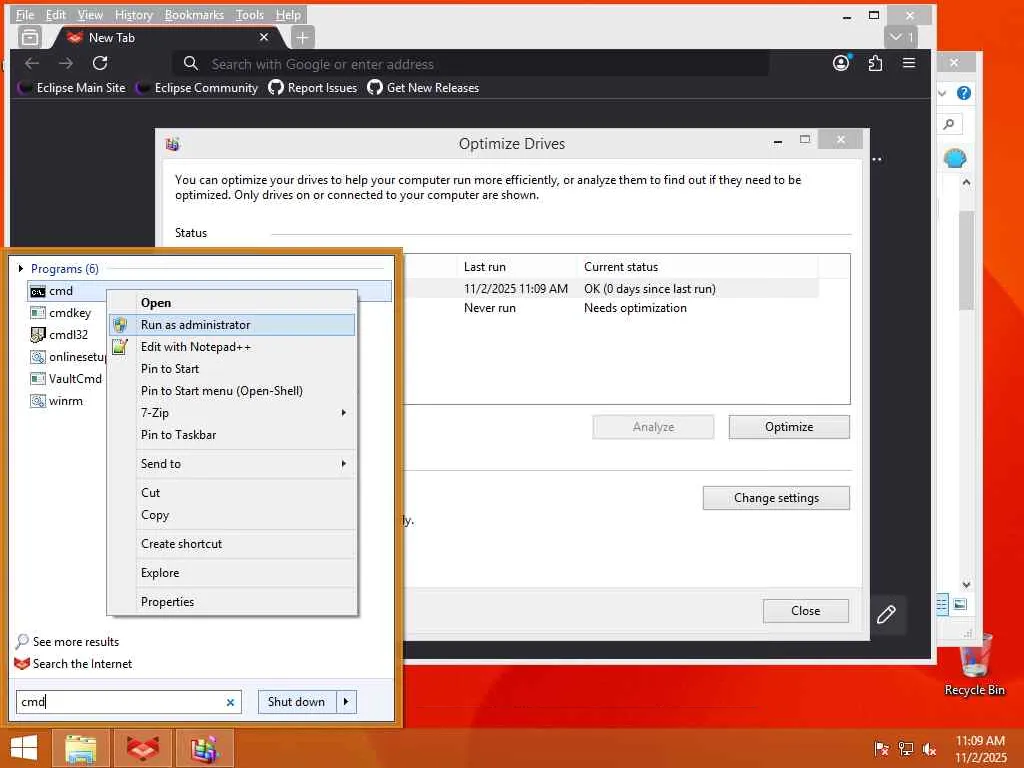Viewport: 1024px width, 768px height.
Task: Click the right window vertical scrollbar
Action: (x=967, y=261)
